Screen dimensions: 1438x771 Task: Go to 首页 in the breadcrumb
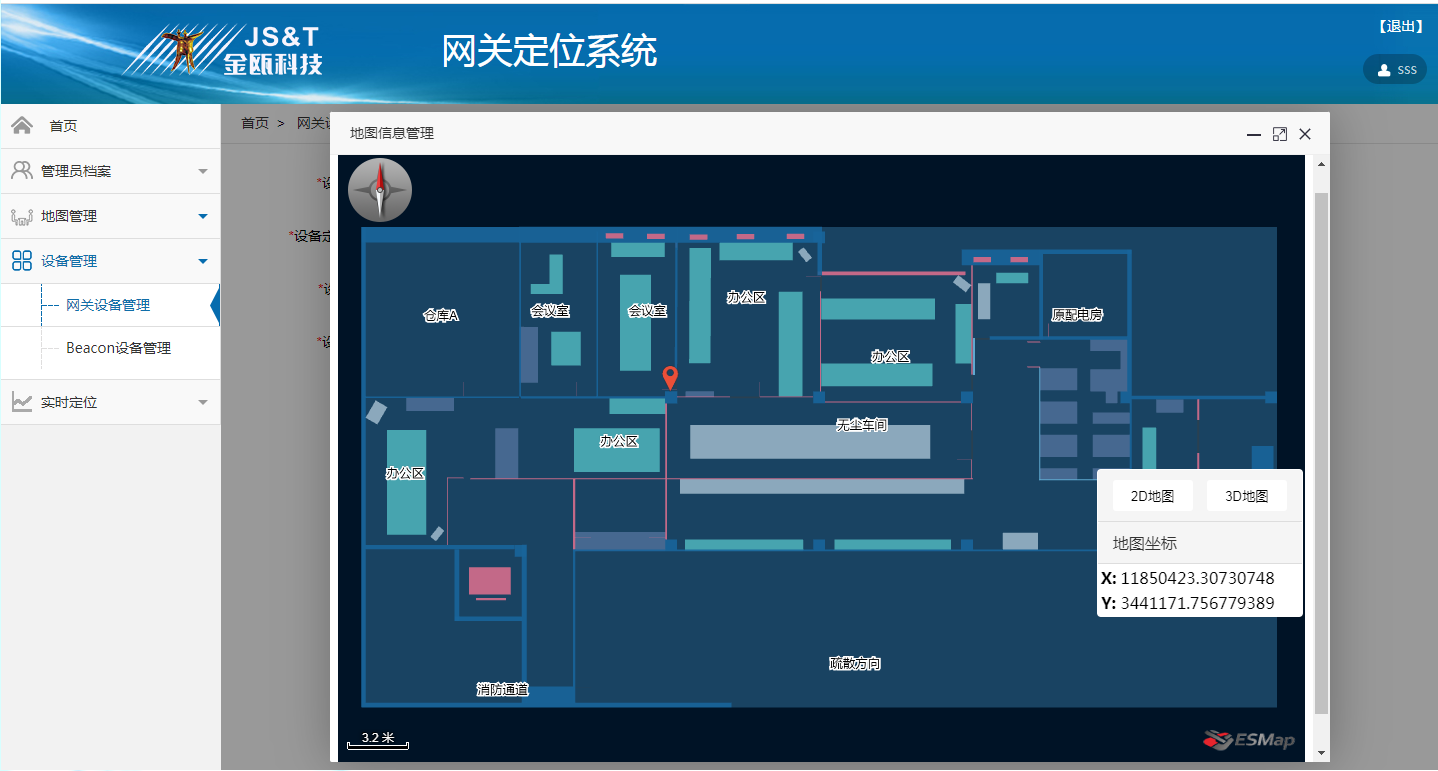click(255, 123)
